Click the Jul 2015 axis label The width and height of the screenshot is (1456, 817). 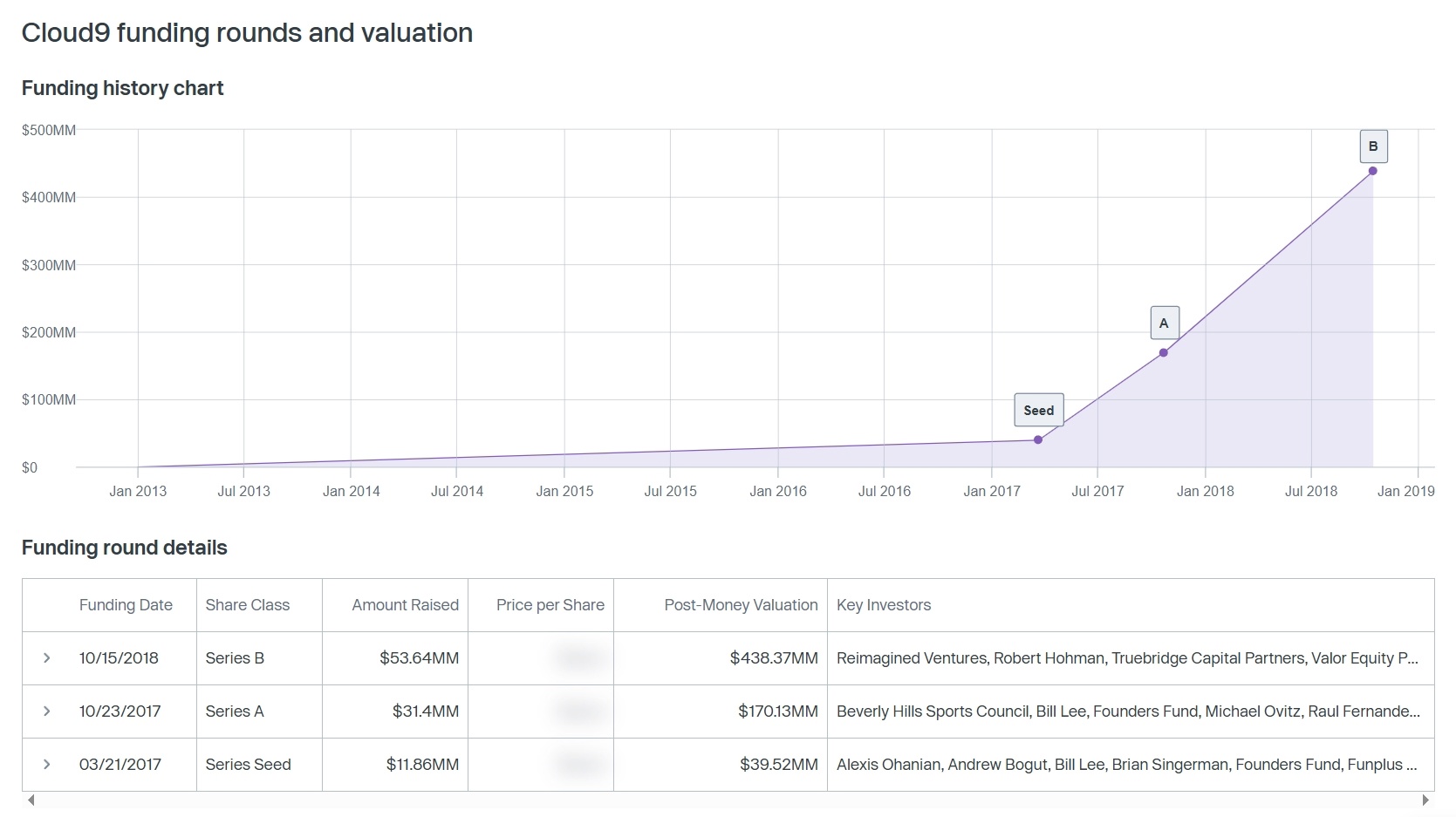coord(671,492)
